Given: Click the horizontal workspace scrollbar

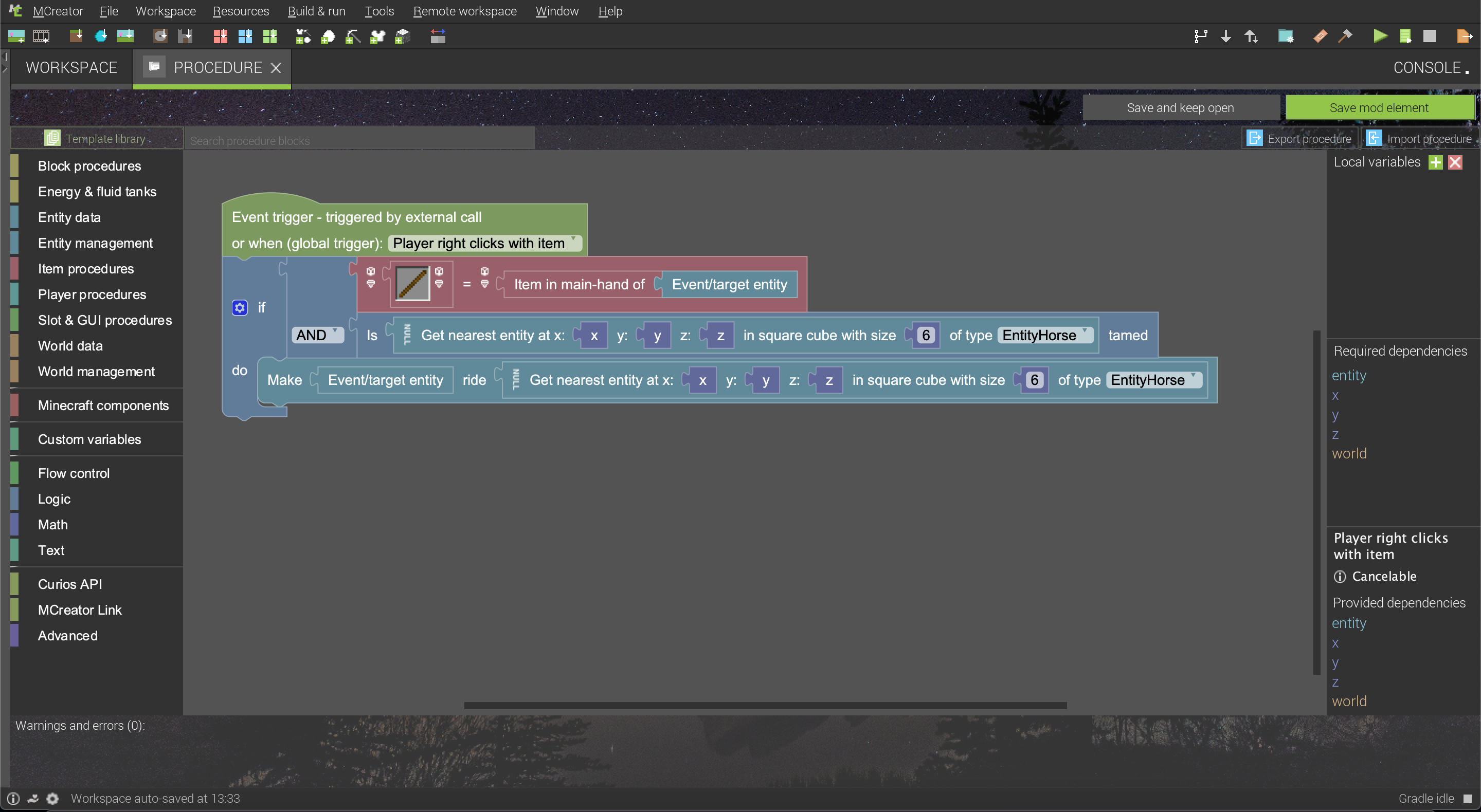Looking at the screenshot, I should coord(765,705).
